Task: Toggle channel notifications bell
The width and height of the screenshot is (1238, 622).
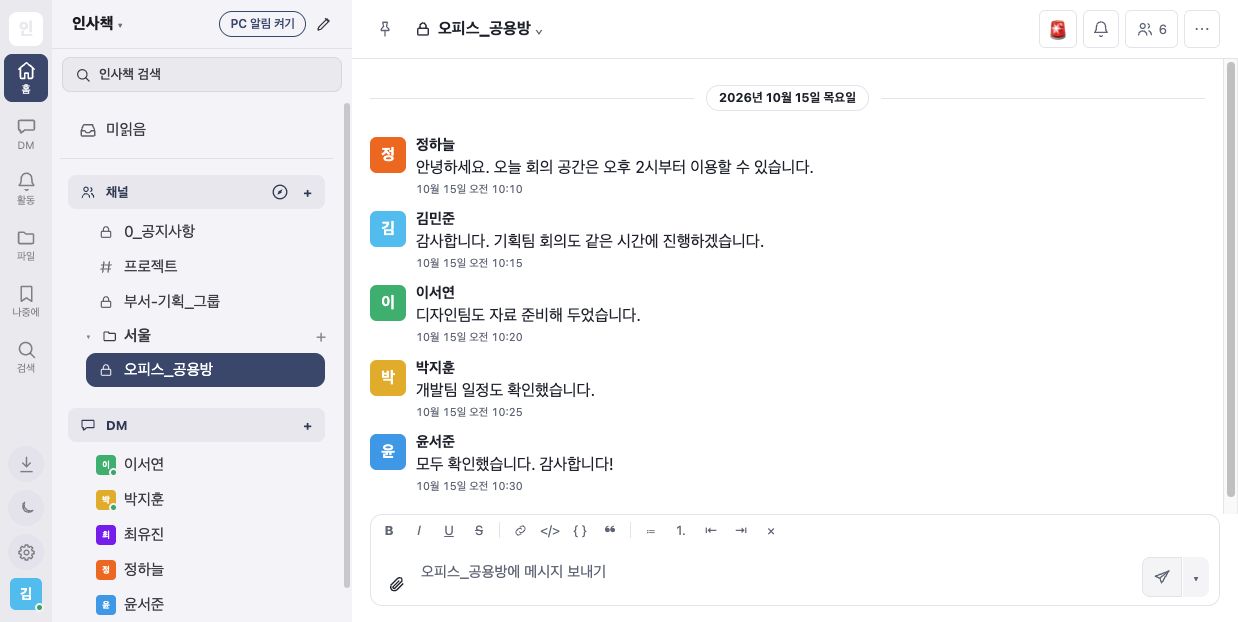Action: pyautogui.click(x=1101, y=29)
